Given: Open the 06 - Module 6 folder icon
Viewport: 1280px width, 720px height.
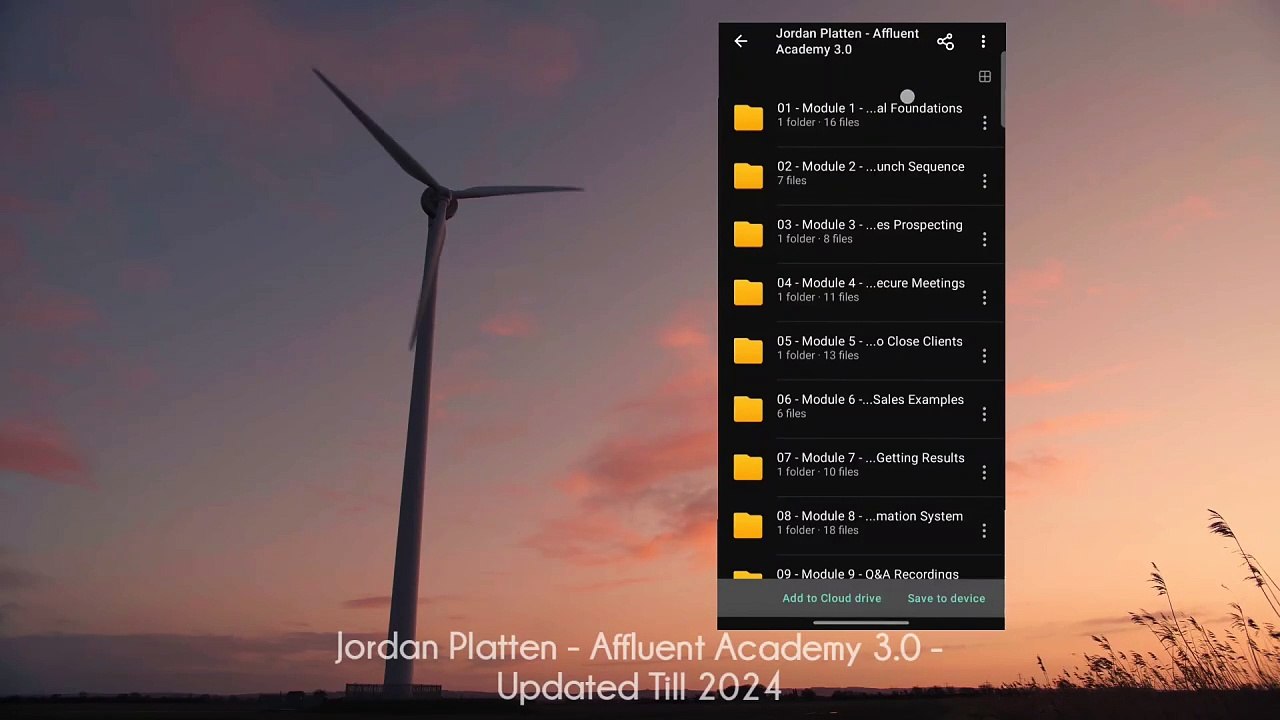Looking at the screenshot, I should (x=748, y=409).
